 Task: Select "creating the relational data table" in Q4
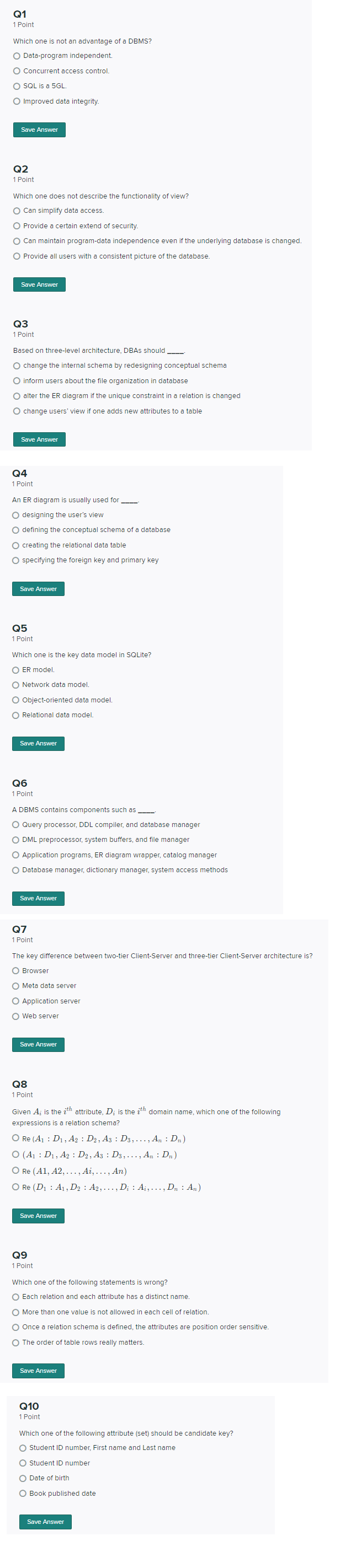tap(16, 545)
